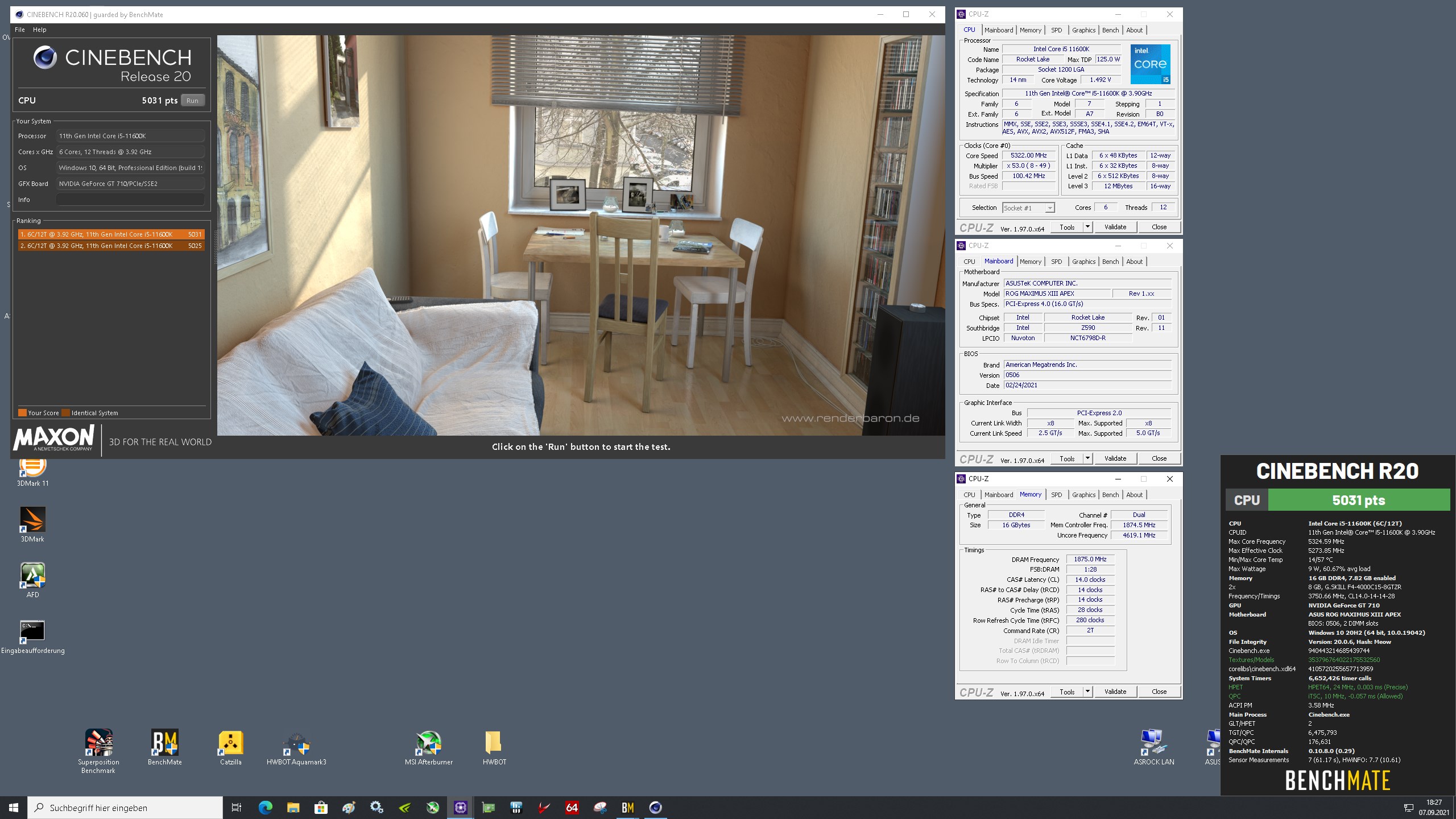Click the network icon in the system tray
1456x819 pixels.
point(1409,808)
